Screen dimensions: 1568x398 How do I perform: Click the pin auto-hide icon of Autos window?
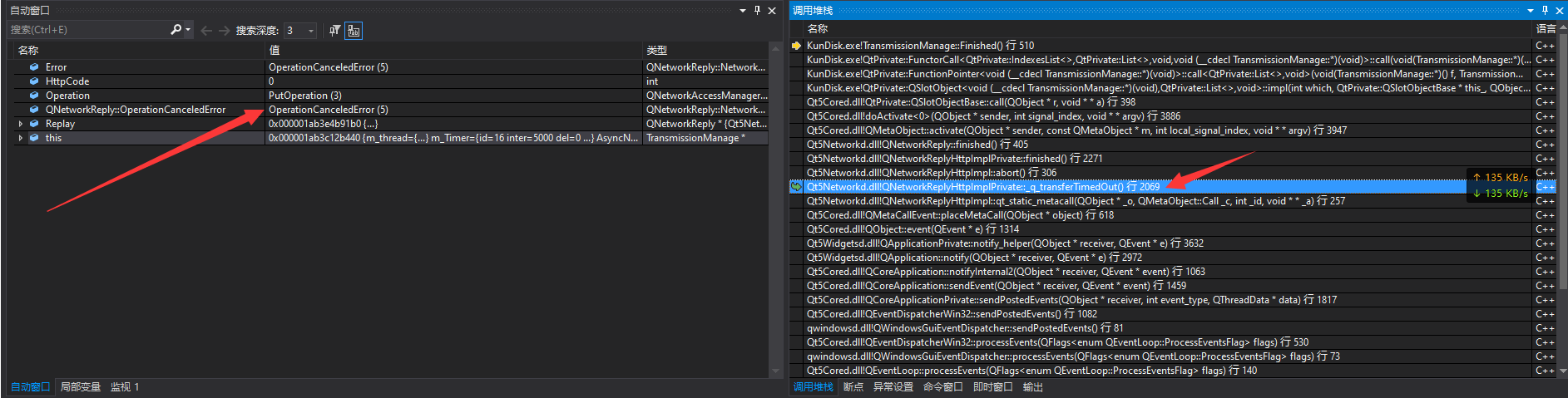point(757,11)
